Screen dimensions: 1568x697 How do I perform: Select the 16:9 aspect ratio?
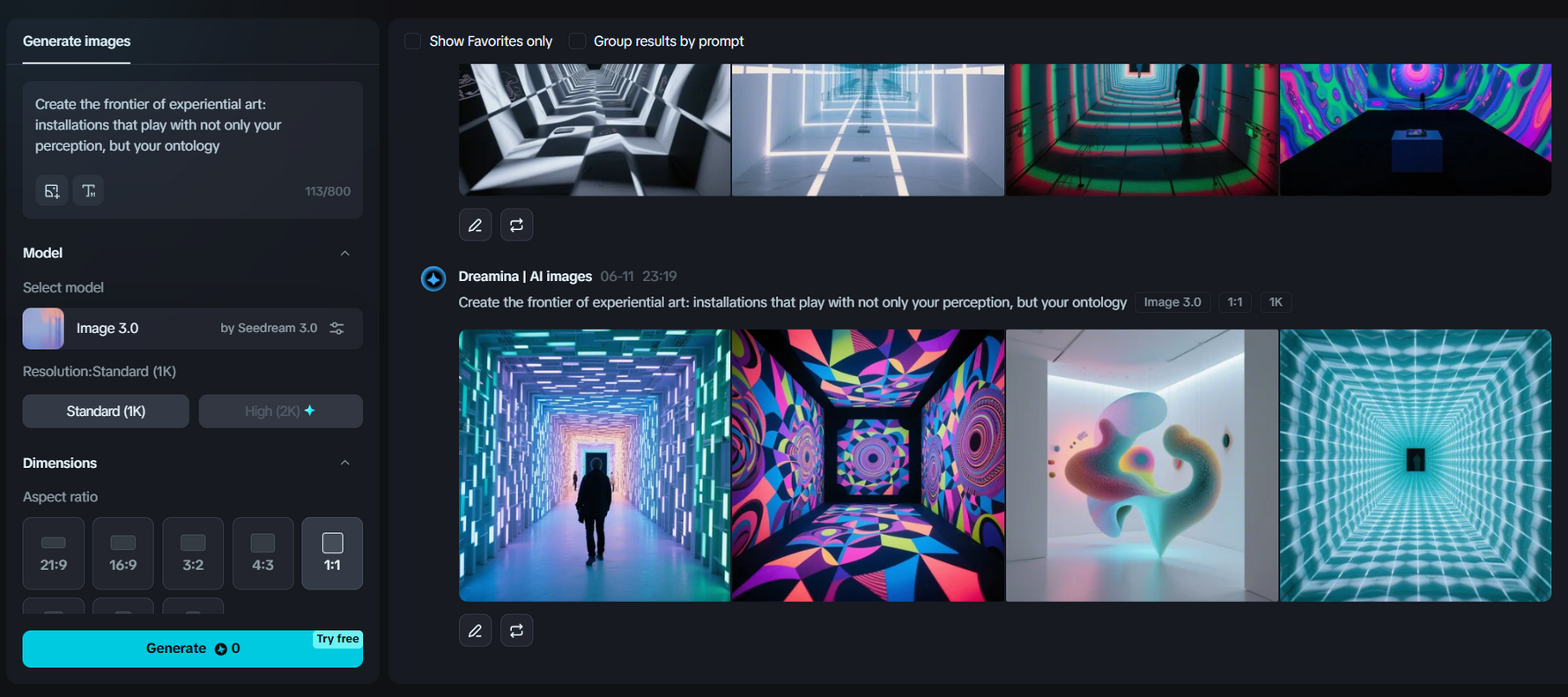pyautogui.click(x=123, y=553)
